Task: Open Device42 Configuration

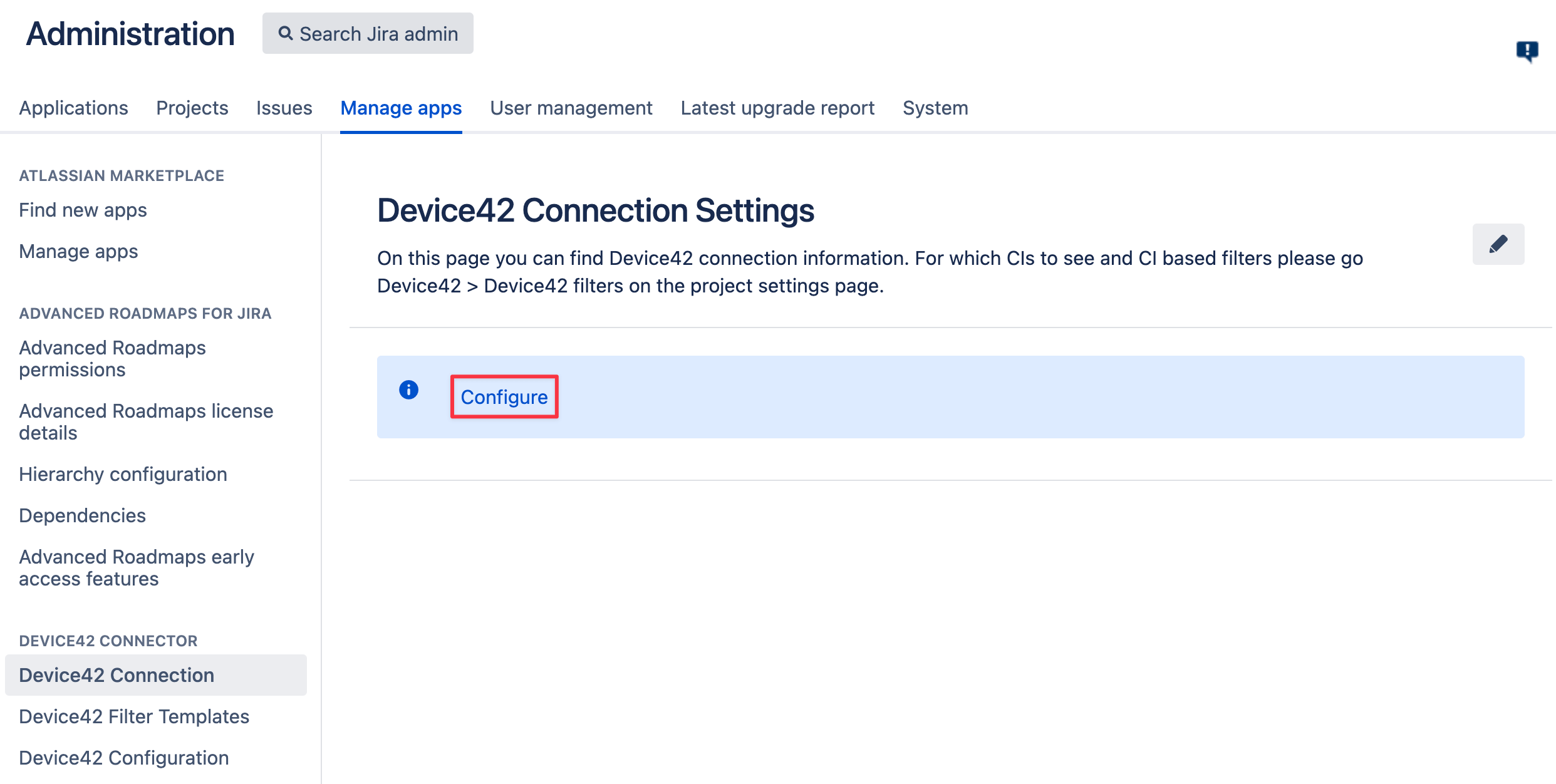Action: [124, 757]
